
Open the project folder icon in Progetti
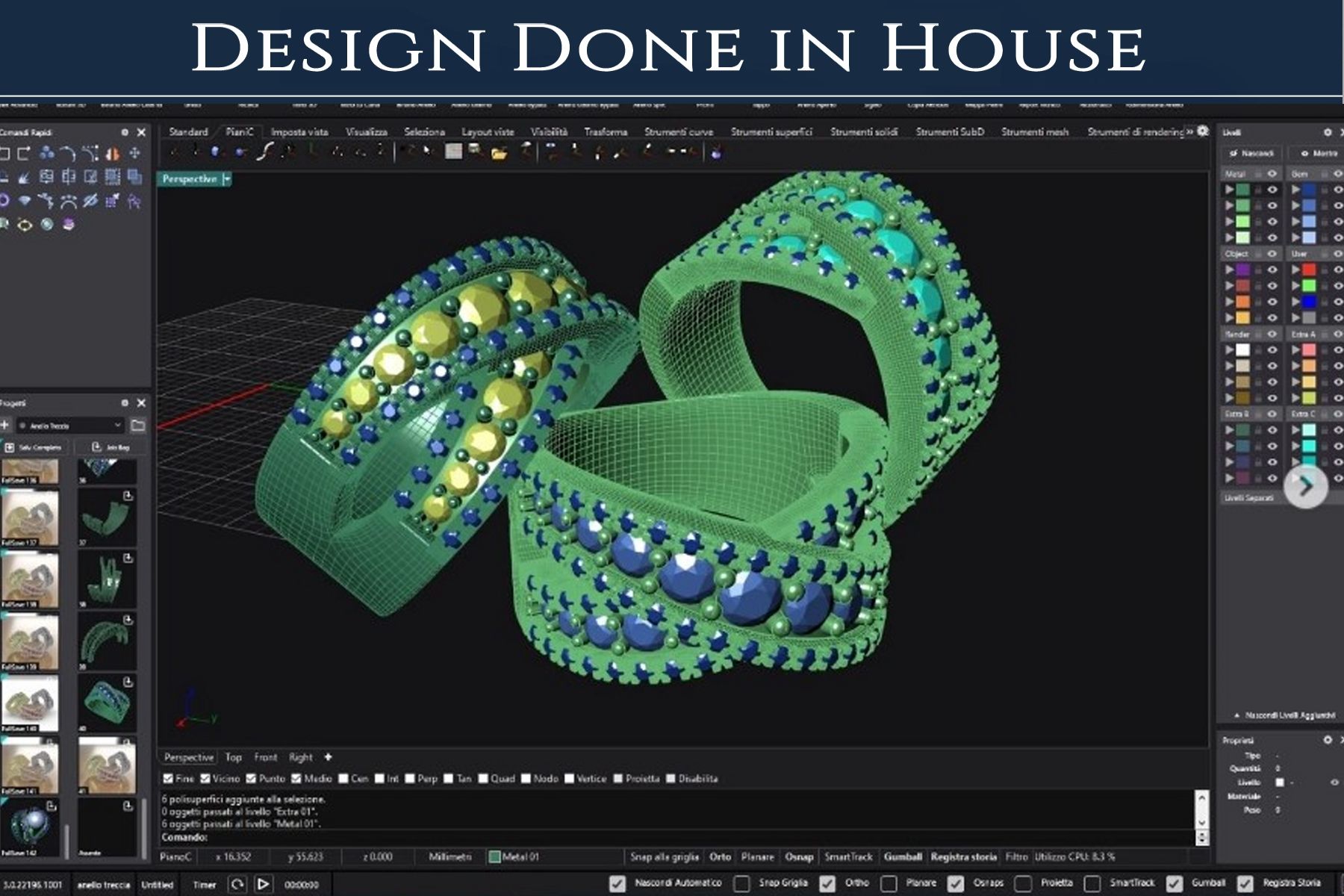138,426
